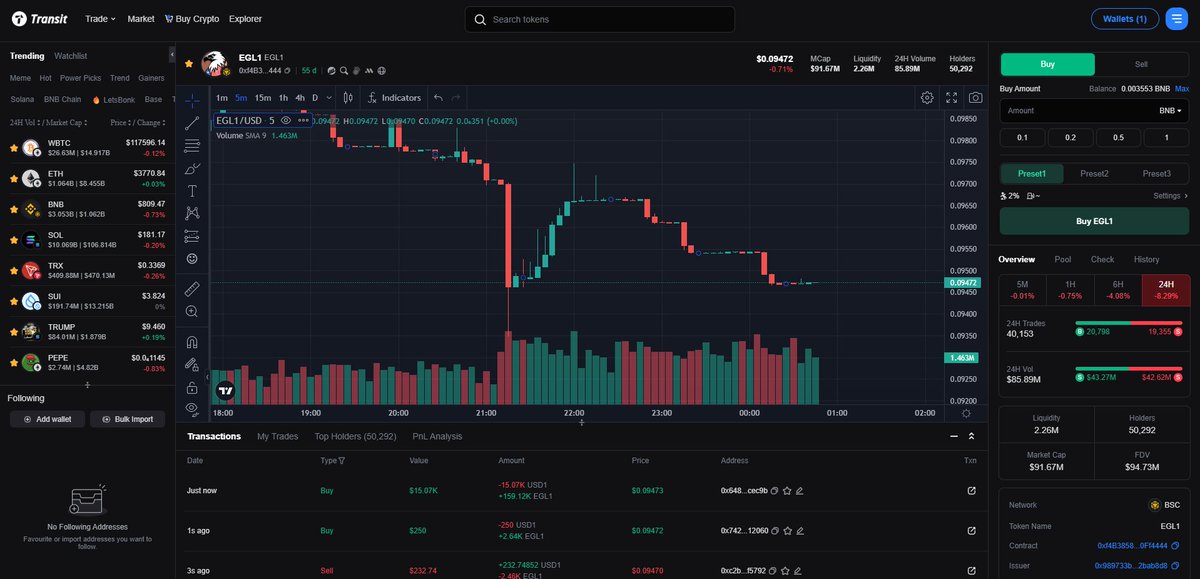Select the Power Picks category

point(80,78)
